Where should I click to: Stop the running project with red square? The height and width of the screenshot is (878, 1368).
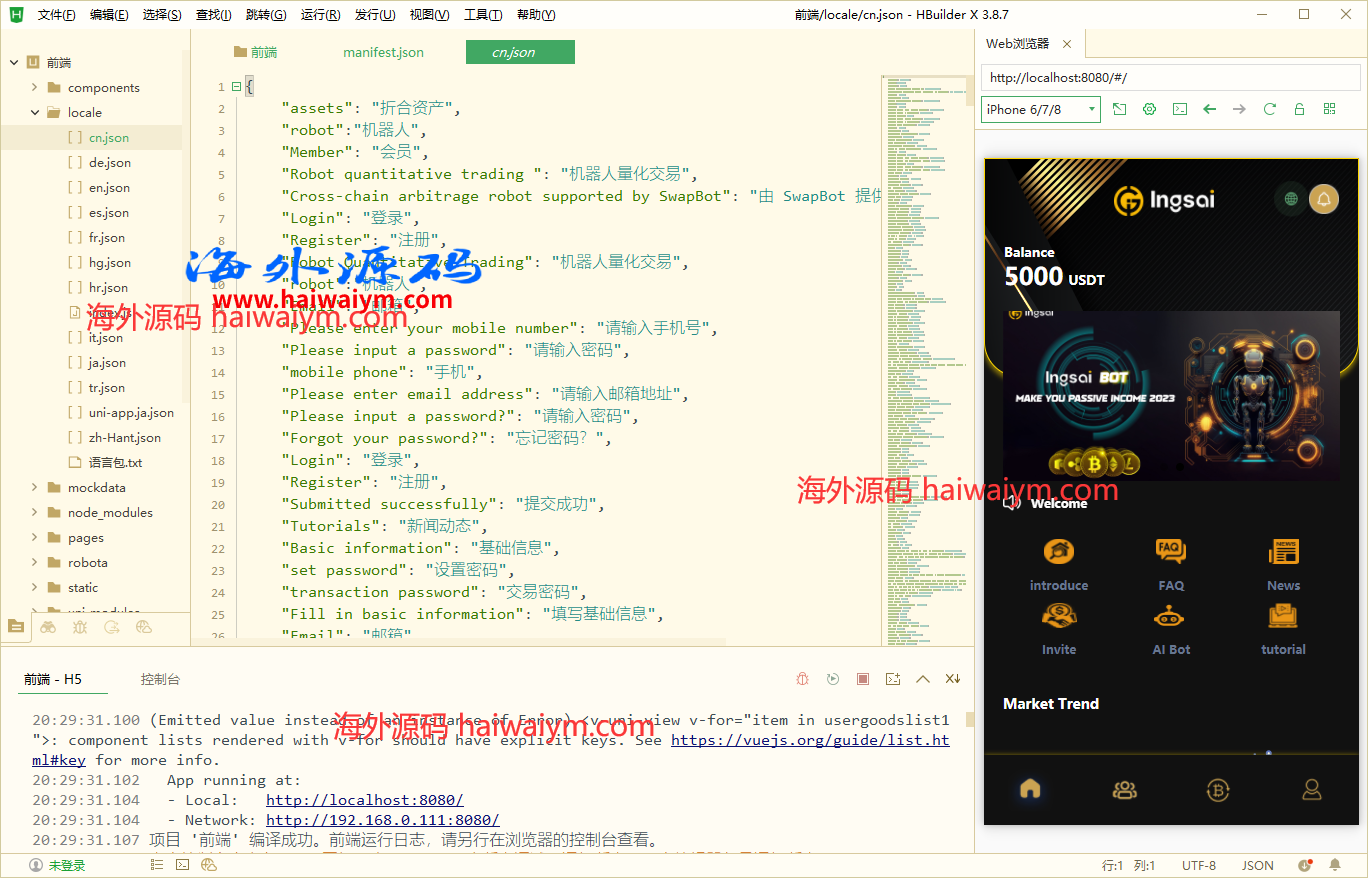click(863, 679)
